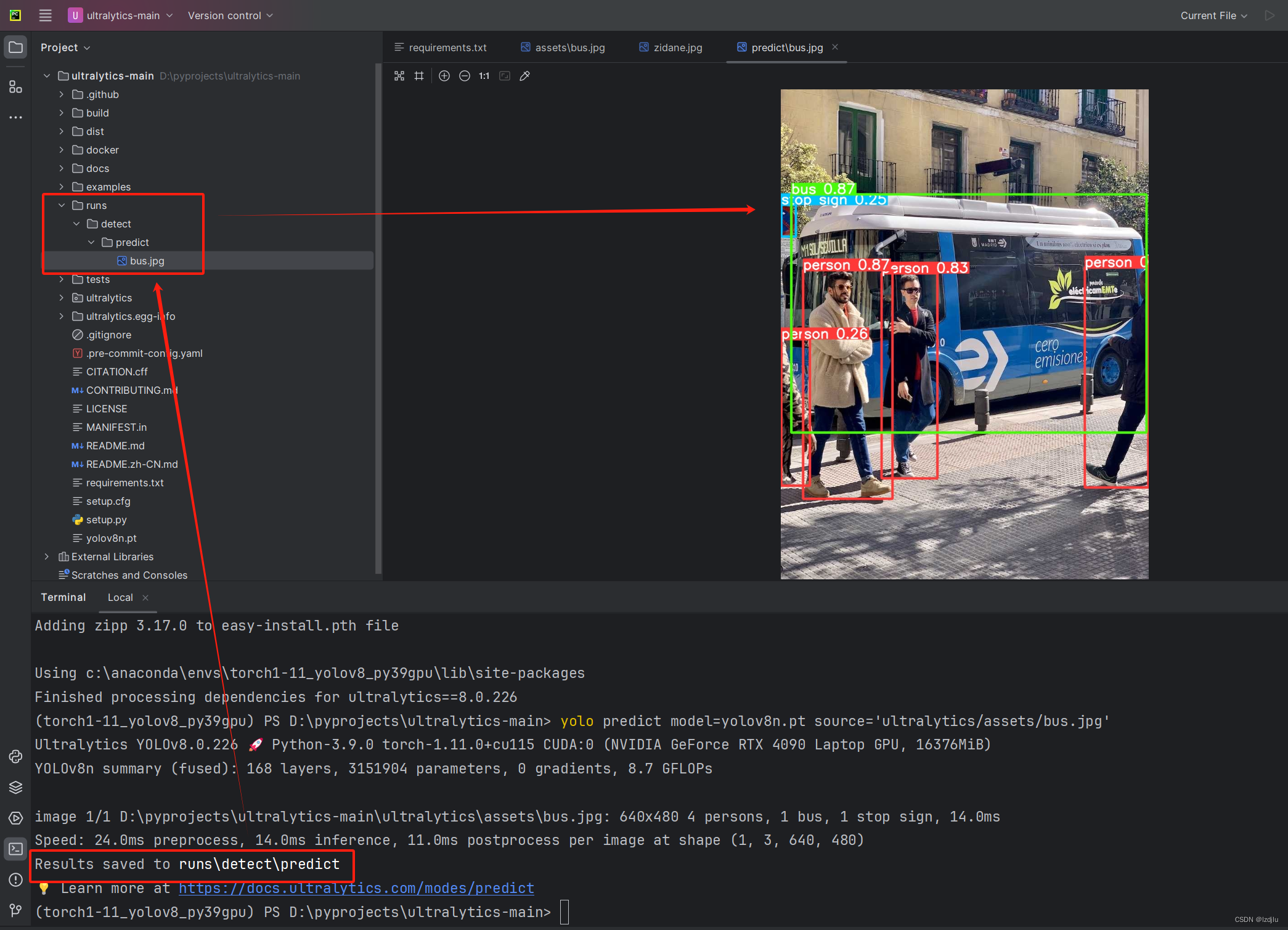Set image zoom to 1:1 actual size
The image size is (1288, 930).
coord(484,76)
